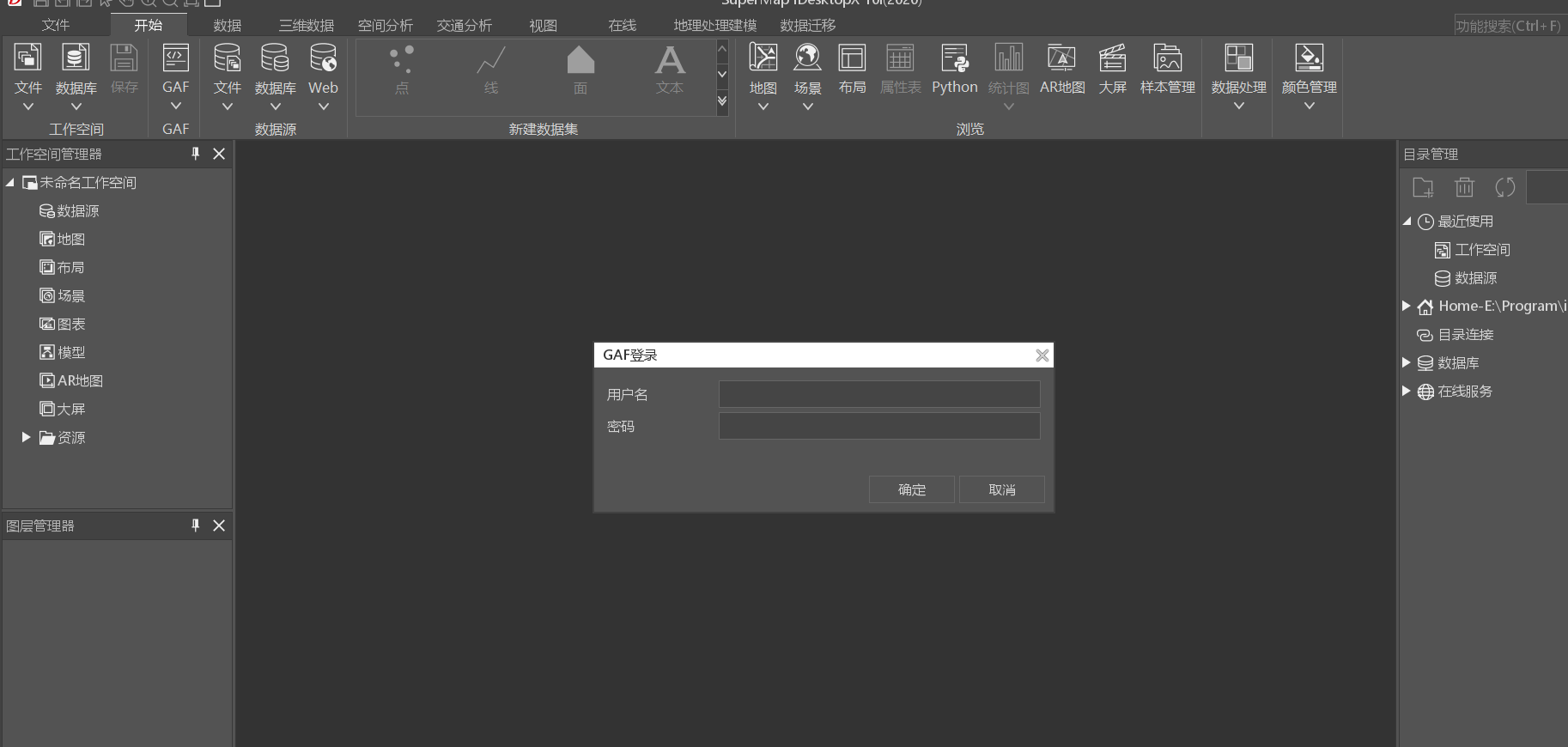Image resolution: width=1568 pixels, height=747 pixels.
Task: Open dropdown arrow under 数据处理
Action: (x=1238, y=106)
